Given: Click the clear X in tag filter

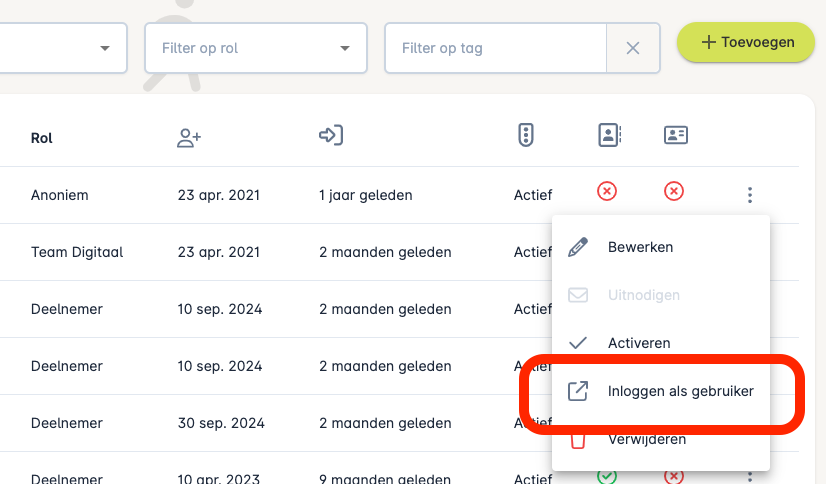Looking at the screenshot, I should tap(633, 48).
